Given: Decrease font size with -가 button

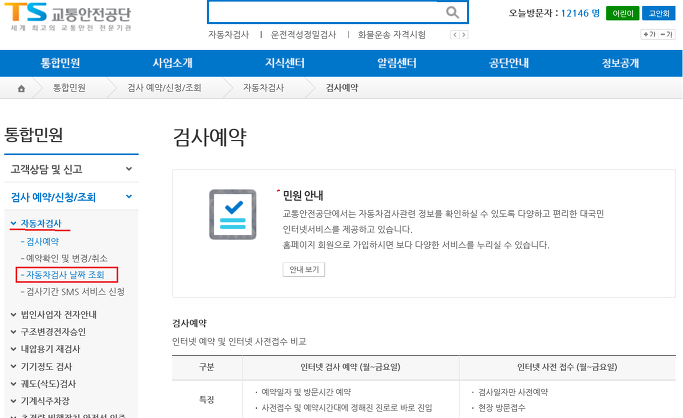Looking at the screenshot, I should (667, 34).
